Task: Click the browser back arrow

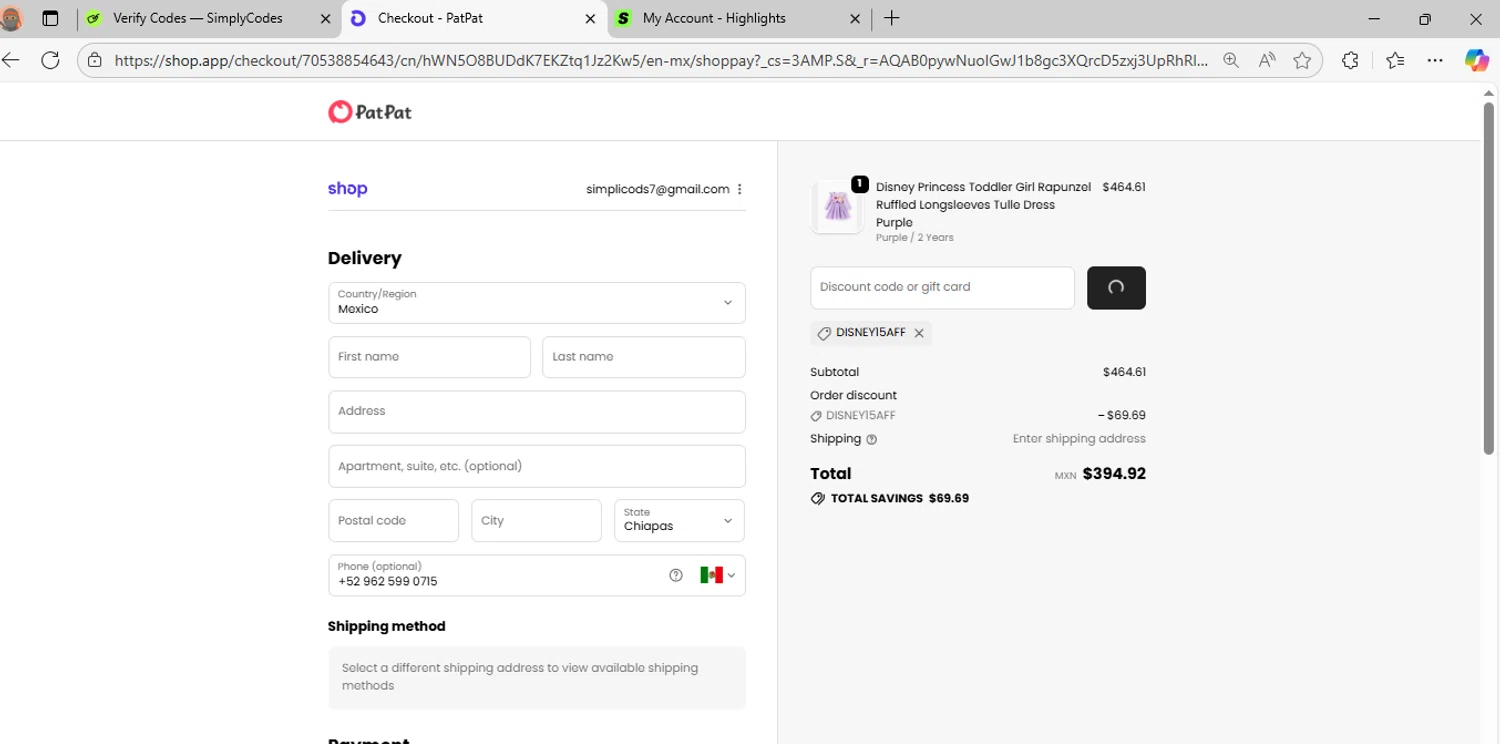Action: pyautogui.click(x=11, y=60)
